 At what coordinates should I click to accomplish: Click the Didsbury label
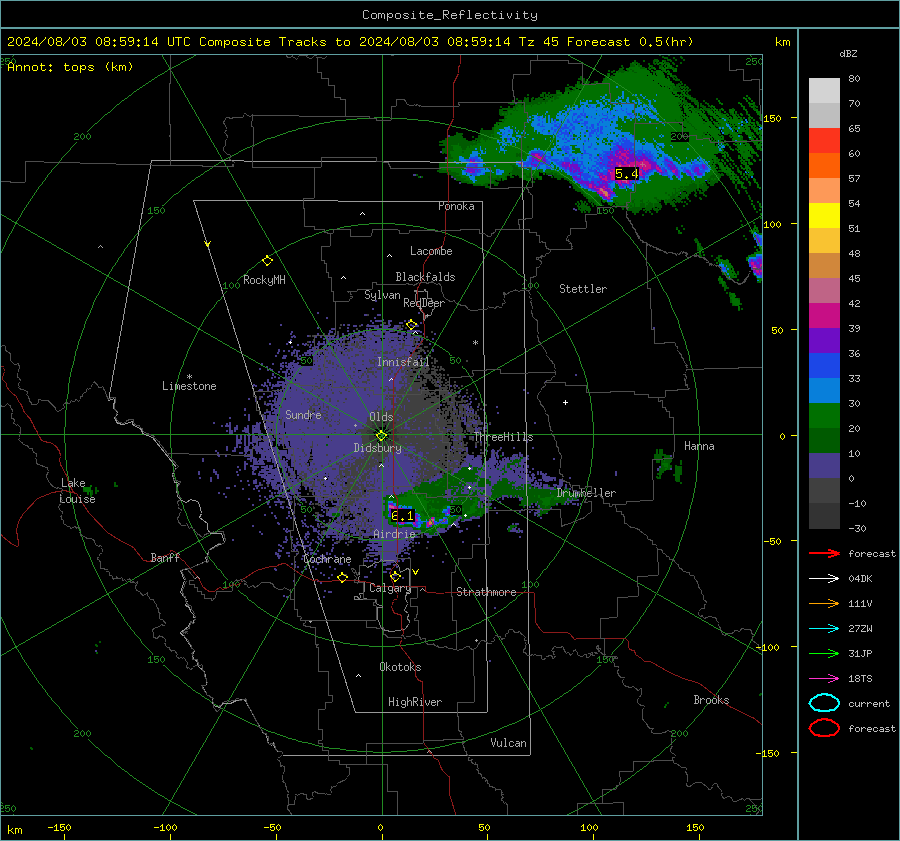(x=378, y=448)
